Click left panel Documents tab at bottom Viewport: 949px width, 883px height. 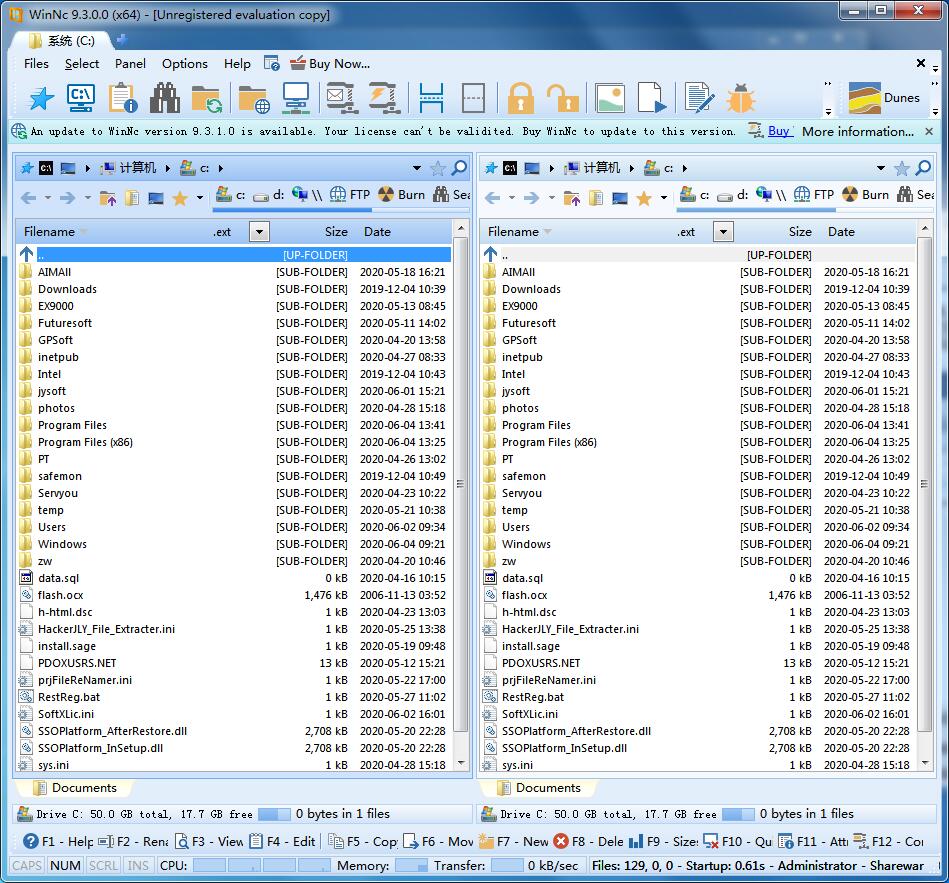tap(75, 787)
